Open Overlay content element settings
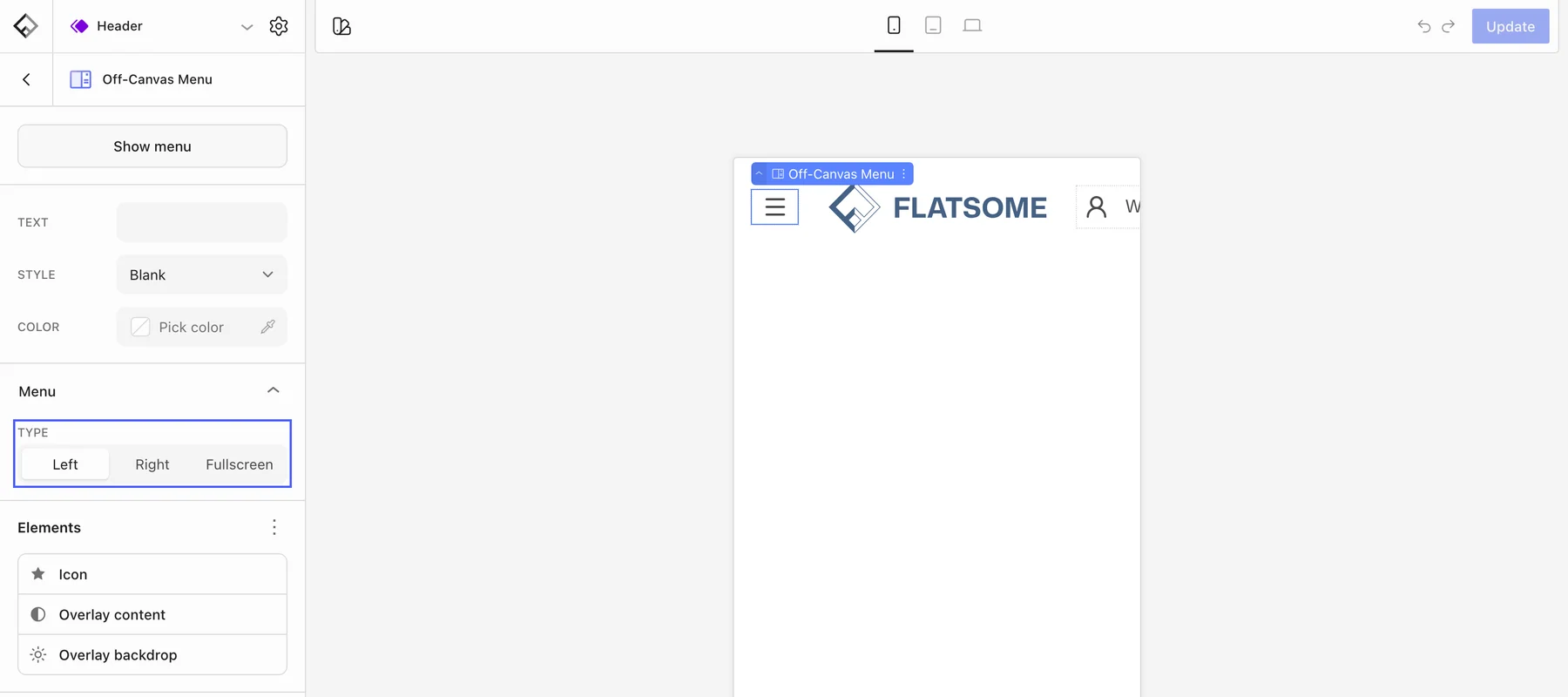 pyautogui.click(x=152, y=614)
